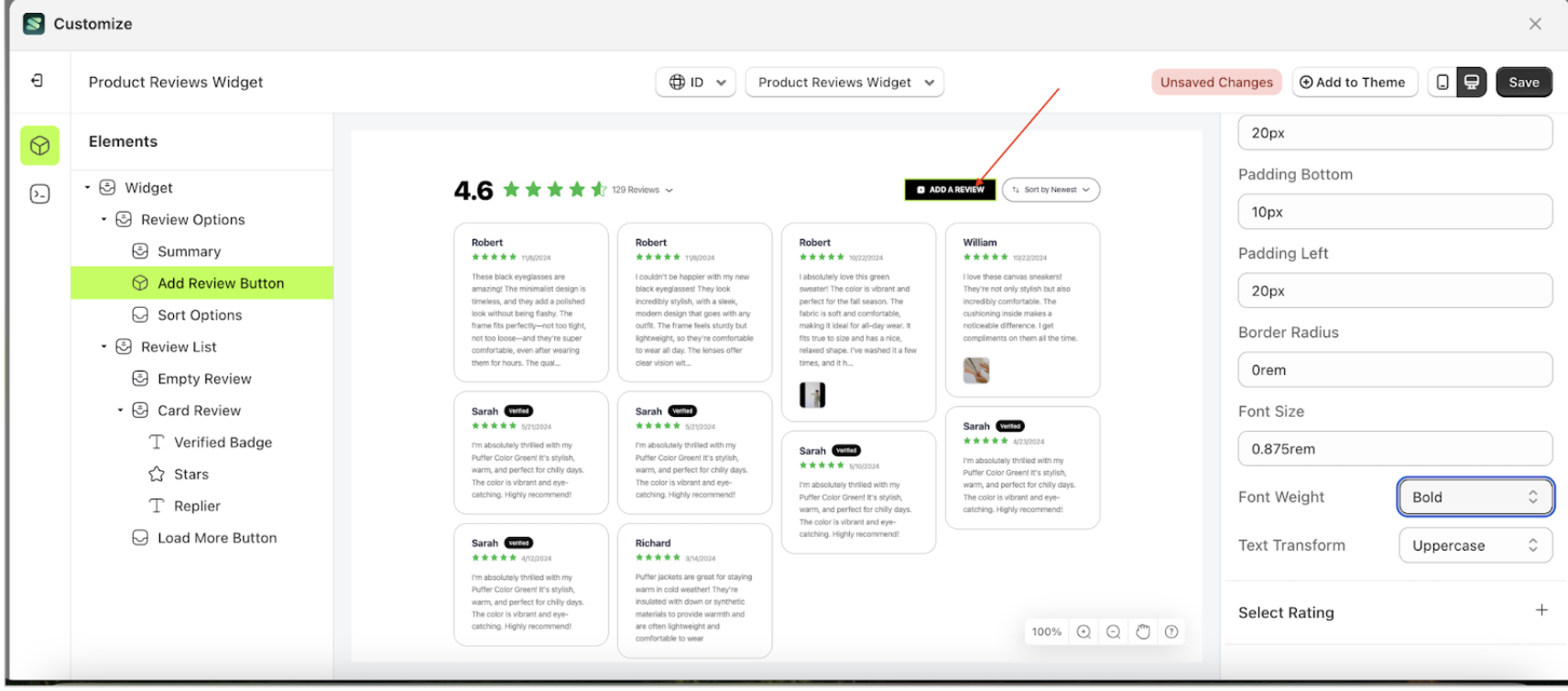Close the Customize window
Screen dimensions: 1568x691
pyautogui.click(x=1535, y=24)
